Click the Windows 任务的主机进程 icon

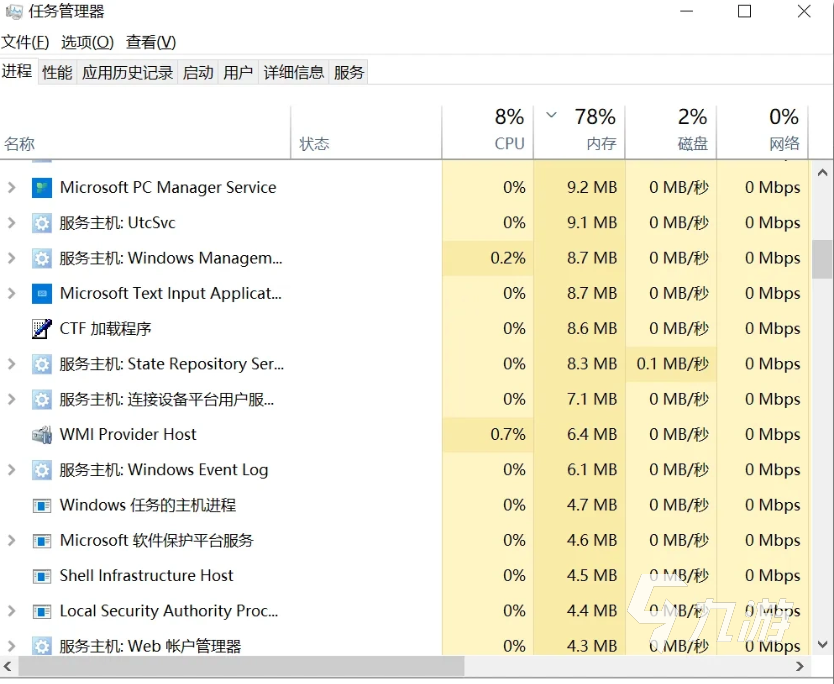[x=41, y=505]
